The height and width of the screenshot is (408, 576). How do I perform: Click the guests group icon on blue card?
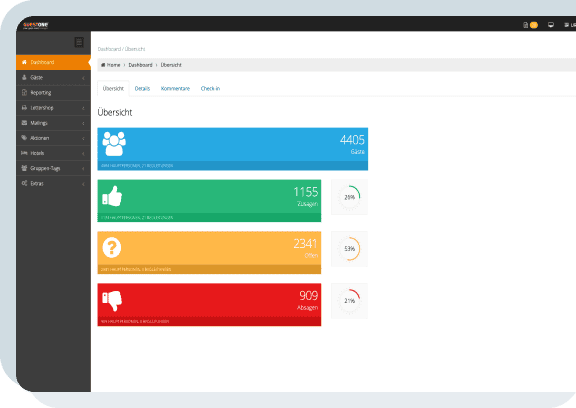114,144
